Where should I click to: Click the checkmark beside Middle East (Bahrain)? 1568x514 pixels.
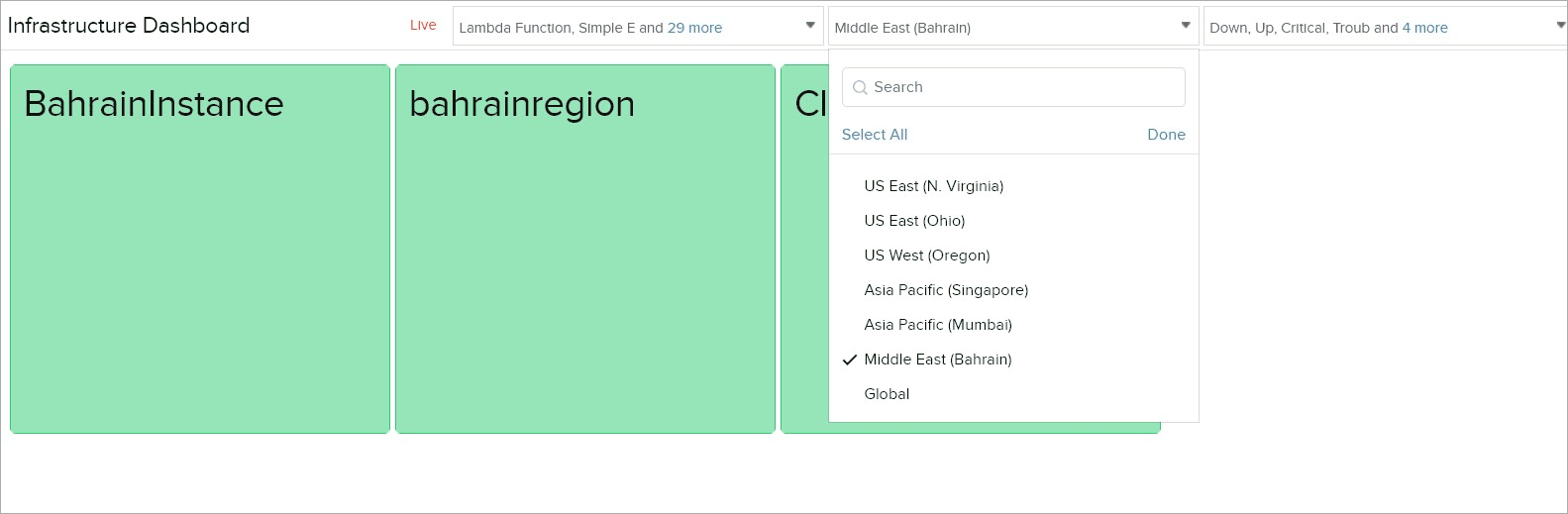tap(849, 360)
